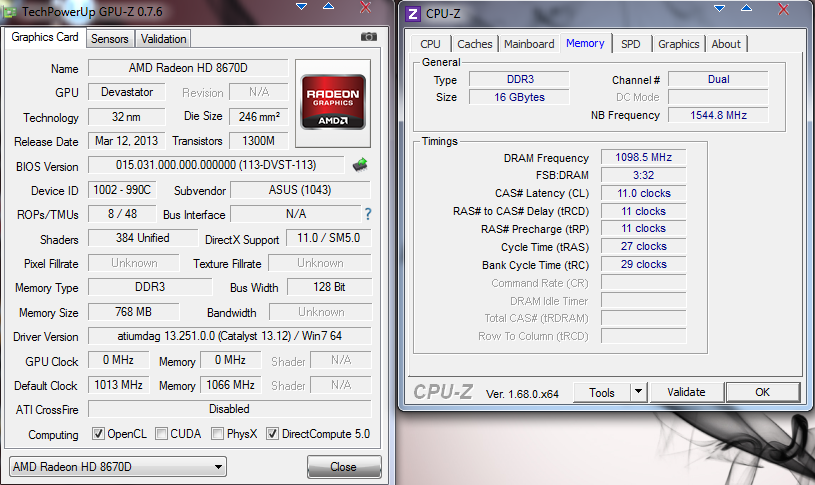This screenshot has width=815, height=485.
Task: Click the GPU field showing Devastator
Action: (x=127, y=92)
